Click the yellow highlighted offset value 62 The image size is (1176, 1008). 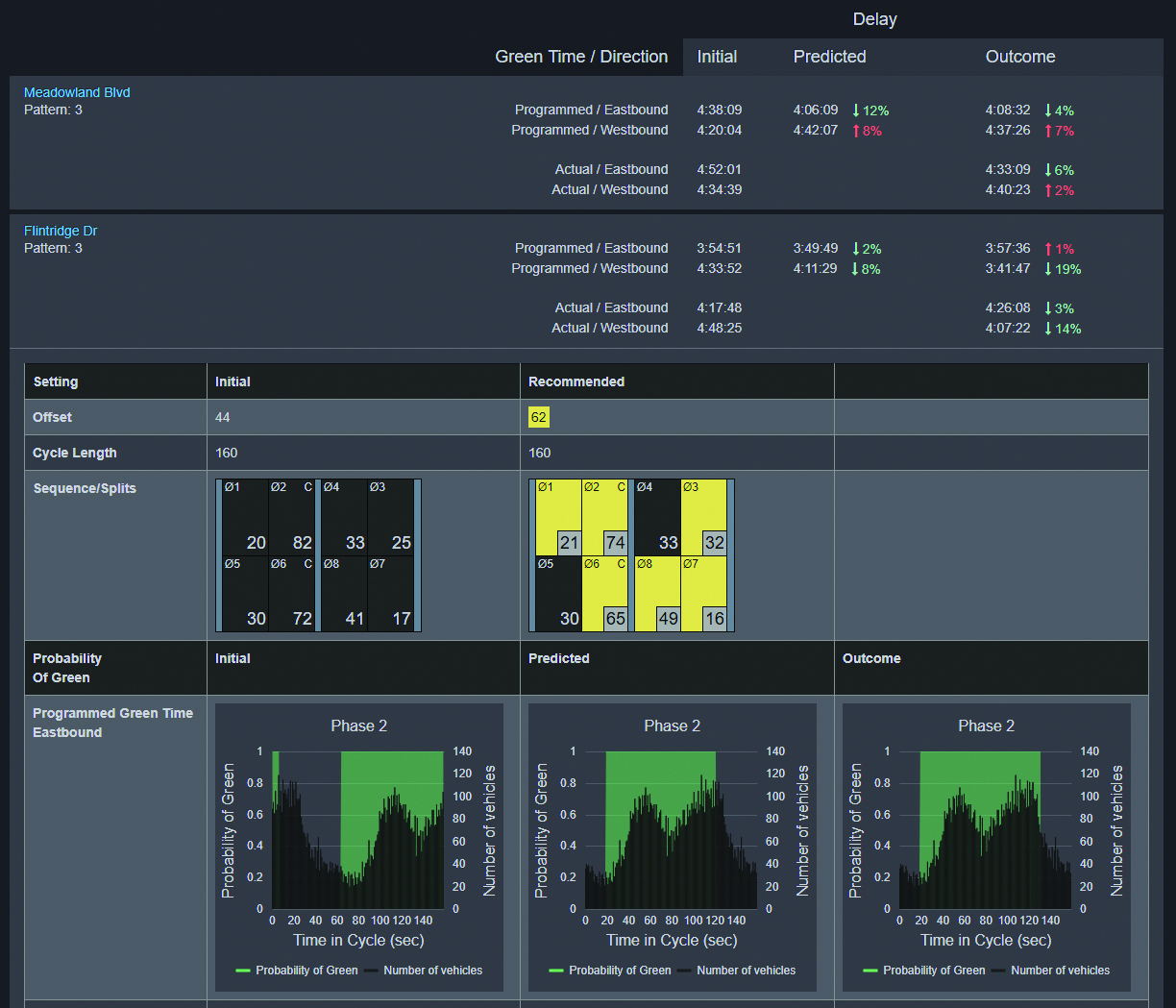tap(539, 417)
